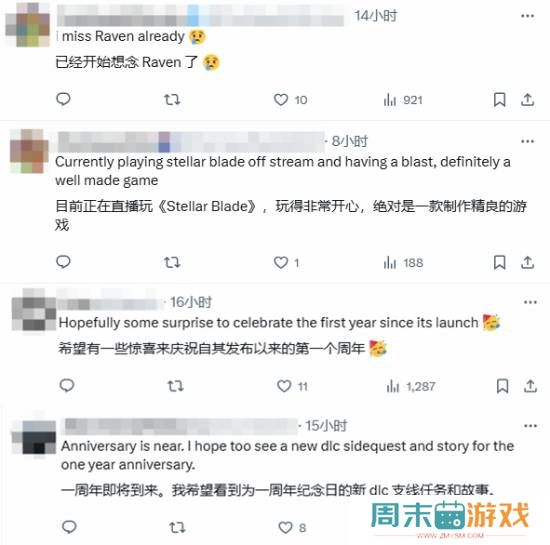Open more options on the 8小时 tweet

528,141
